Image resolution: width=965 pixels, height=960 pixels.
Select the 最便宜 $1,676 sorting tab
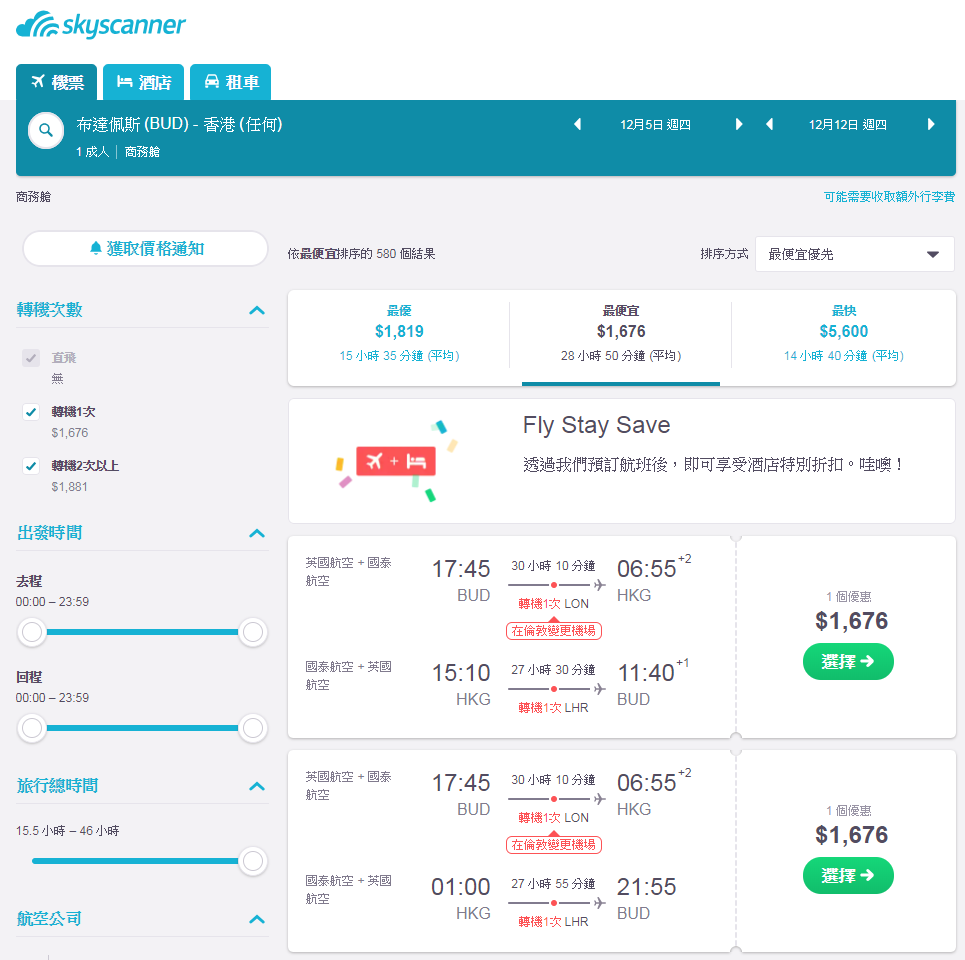[621, 337]
